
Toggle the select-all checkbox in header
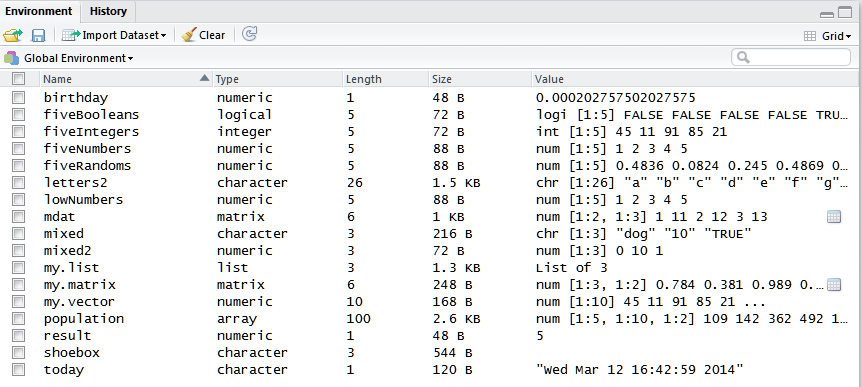18,79
